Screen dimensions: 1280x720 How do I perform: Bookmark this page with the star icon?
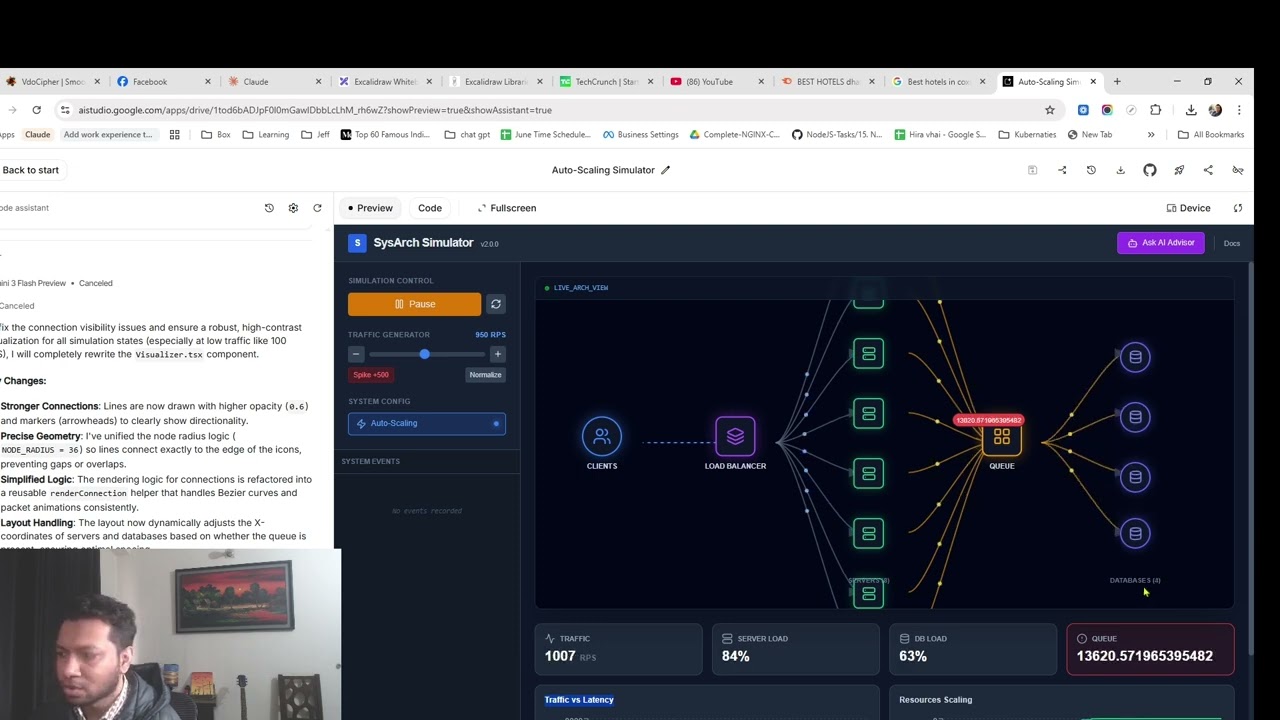pyautogui.click(x=1050, y=110)
